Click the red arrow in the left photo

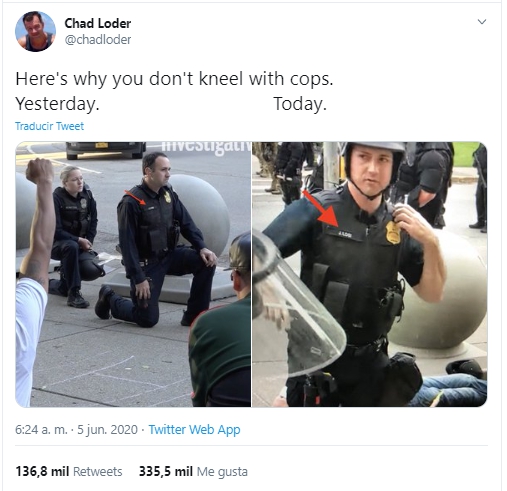135,197
